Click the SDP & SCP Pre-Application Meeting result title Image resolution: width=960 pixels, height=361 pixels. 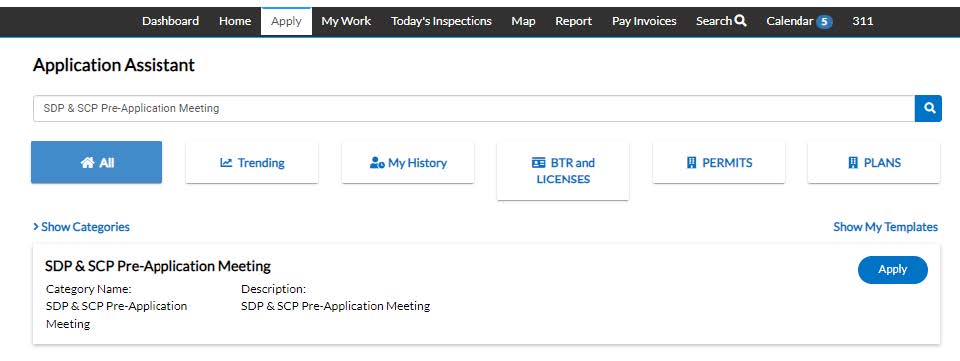pyautogui.click(x=158, y=266)
